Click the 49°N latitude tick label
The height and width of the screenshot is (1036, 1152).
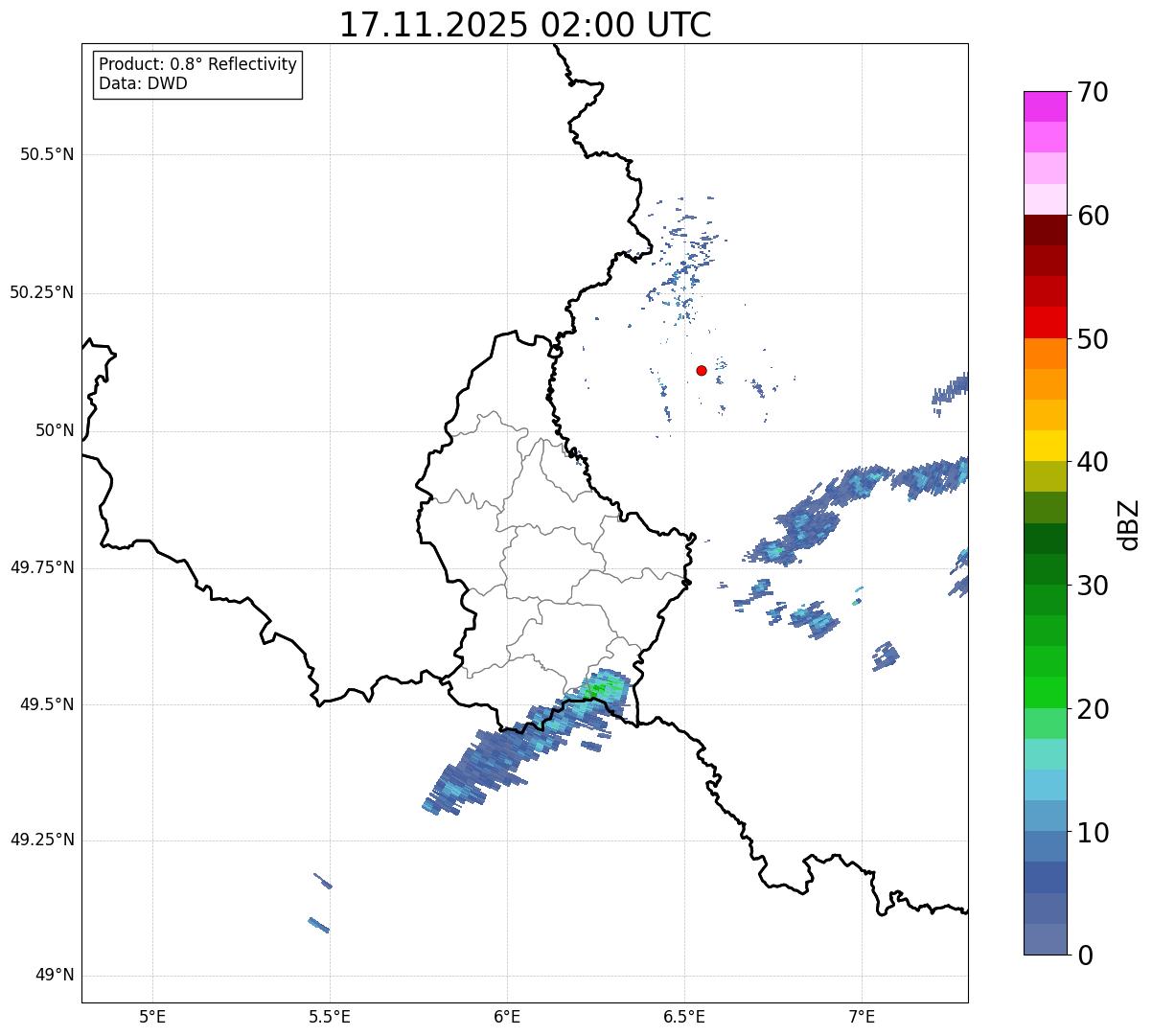coord(54,976)
